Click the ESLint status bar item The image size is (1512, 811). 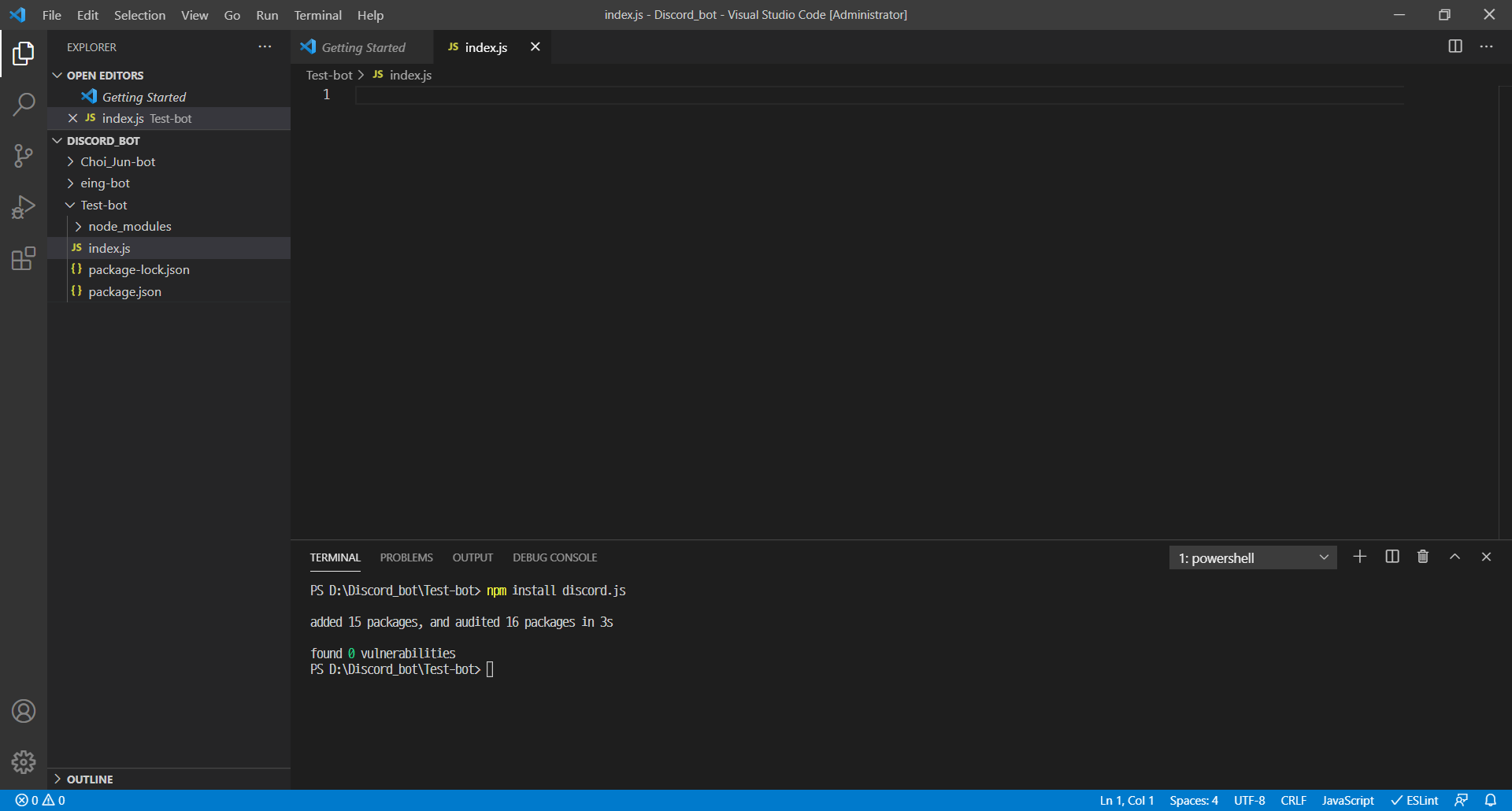coord(1415,800)
